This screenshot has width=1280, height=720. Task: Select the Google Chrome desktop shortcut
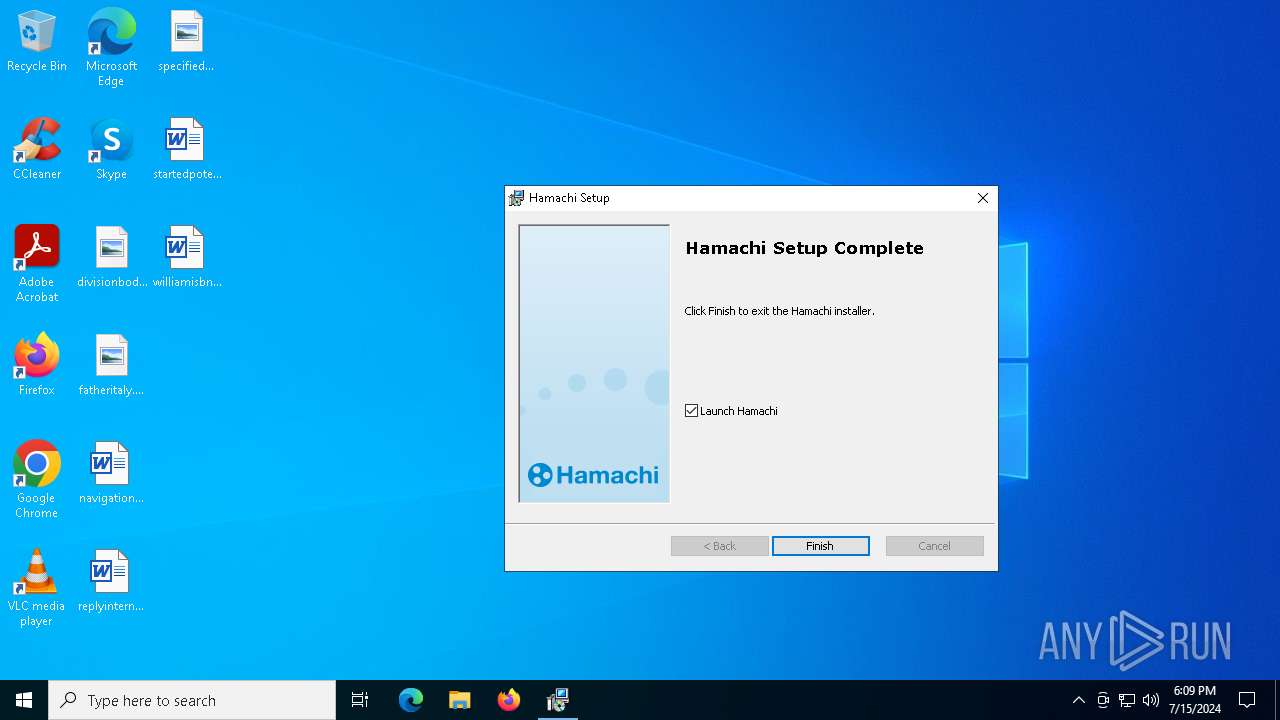point(37,480)
